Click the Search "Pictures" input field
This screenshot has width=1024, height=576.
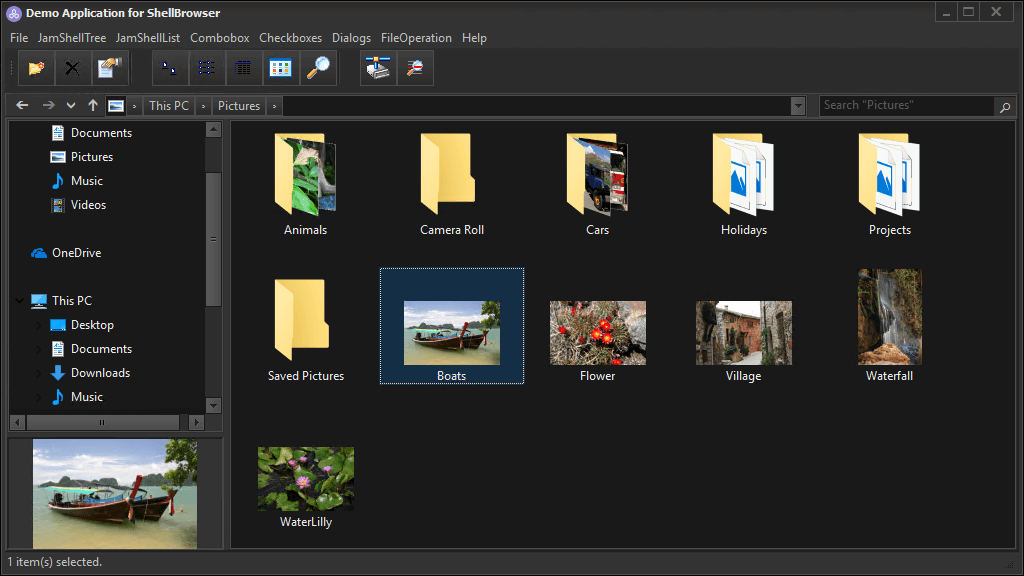point(905,105)
